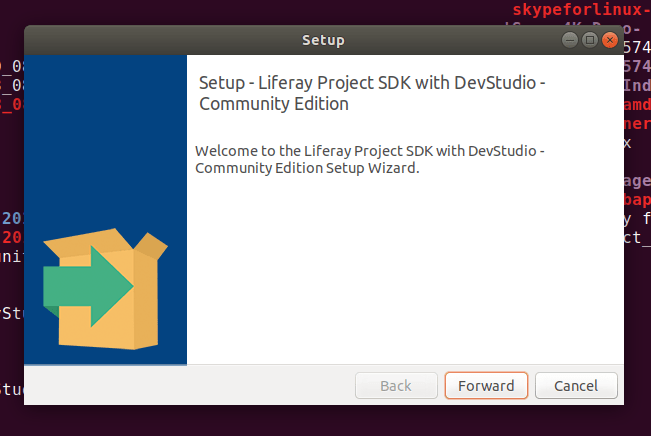Minimize the Setup window
The height and width of the screenshot is (436, 651).
point(570,40)
